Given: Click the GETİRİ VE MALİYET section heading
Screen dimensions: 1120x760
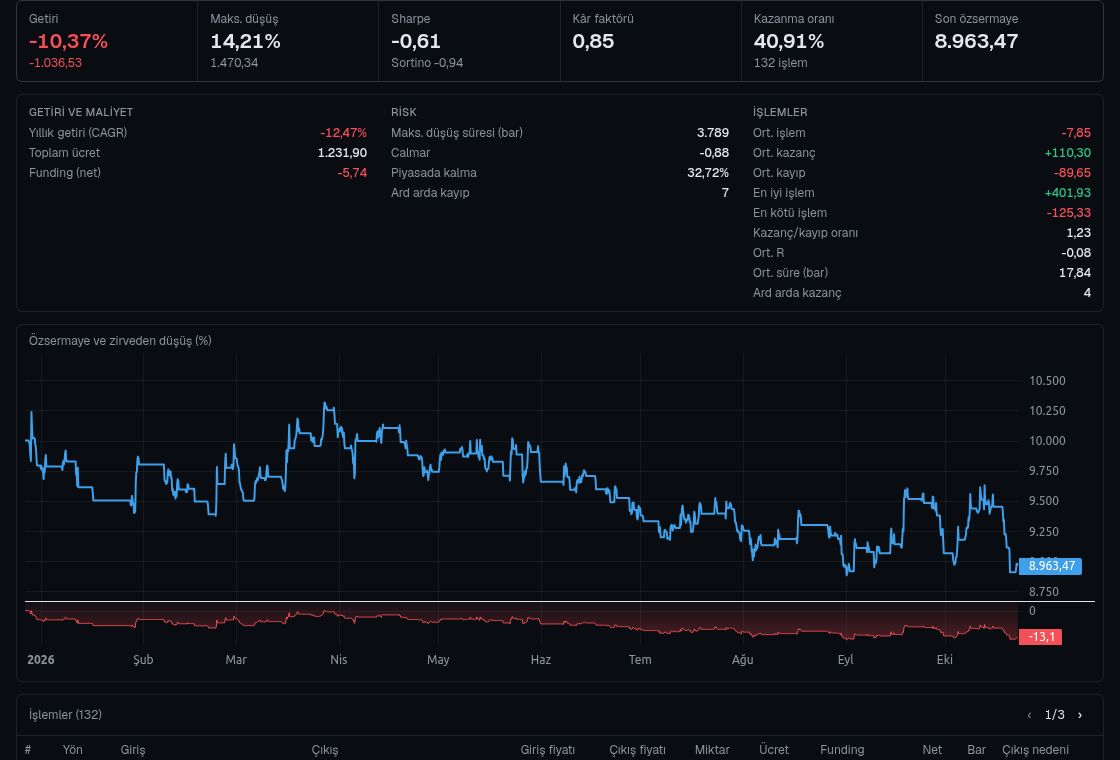Looking at the screenshot, I should point(81,112).
